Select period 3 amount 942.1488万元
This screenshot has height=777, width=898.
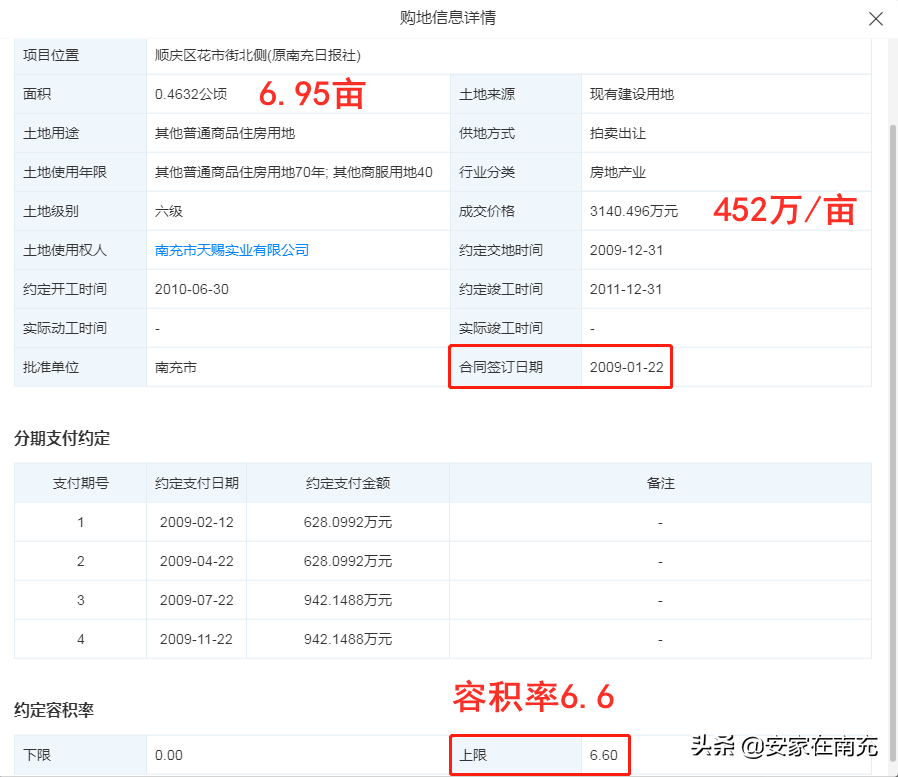tap(348, 600)
